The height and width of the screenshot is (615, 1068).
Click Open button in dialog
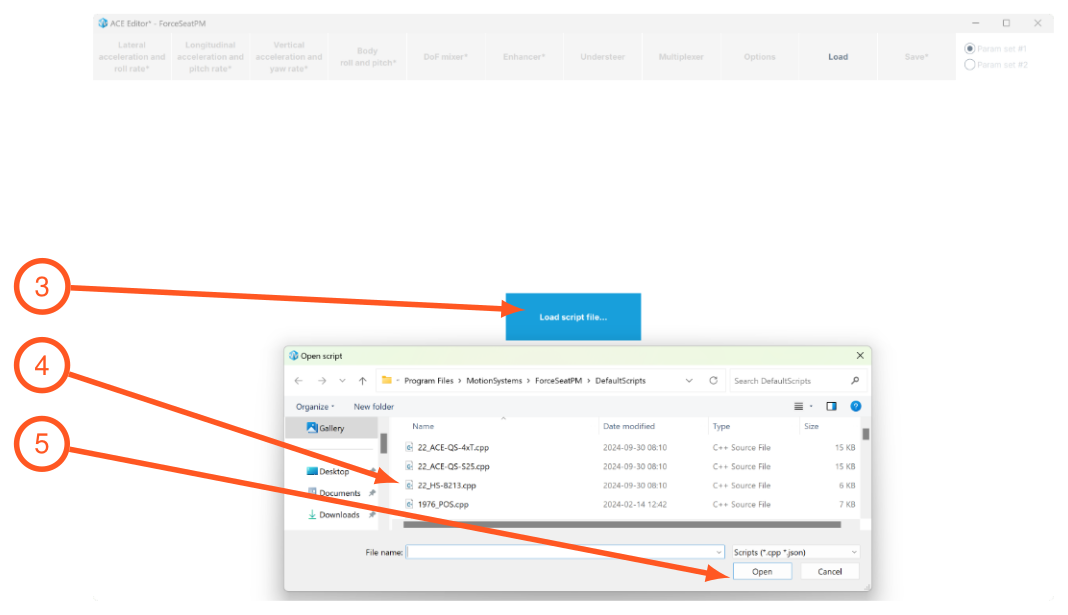click(x=762, y=571)
